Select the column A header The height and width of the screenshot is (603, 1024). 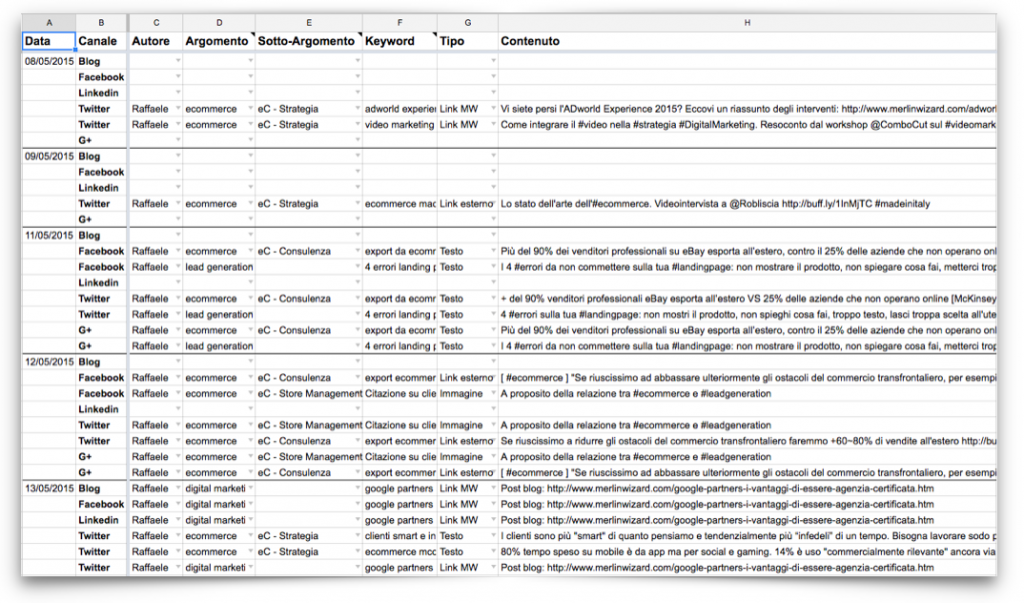(49, 22)
